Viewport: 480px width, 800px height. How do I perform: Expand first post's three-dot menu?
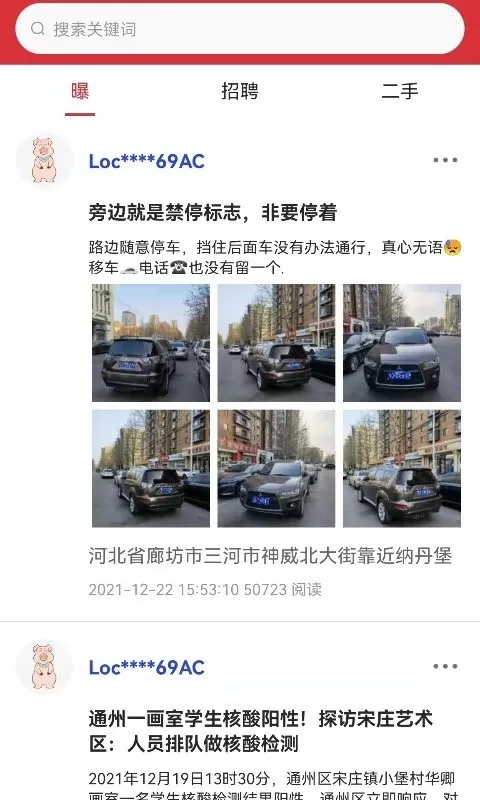click(x=445, y=160)
